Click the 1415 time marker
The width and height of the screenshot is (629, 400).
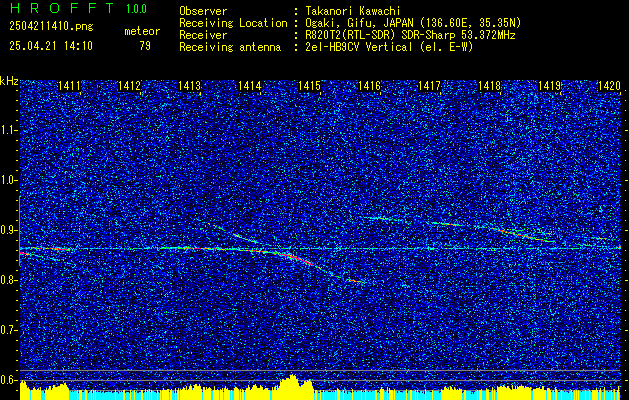tap(309, 86)
